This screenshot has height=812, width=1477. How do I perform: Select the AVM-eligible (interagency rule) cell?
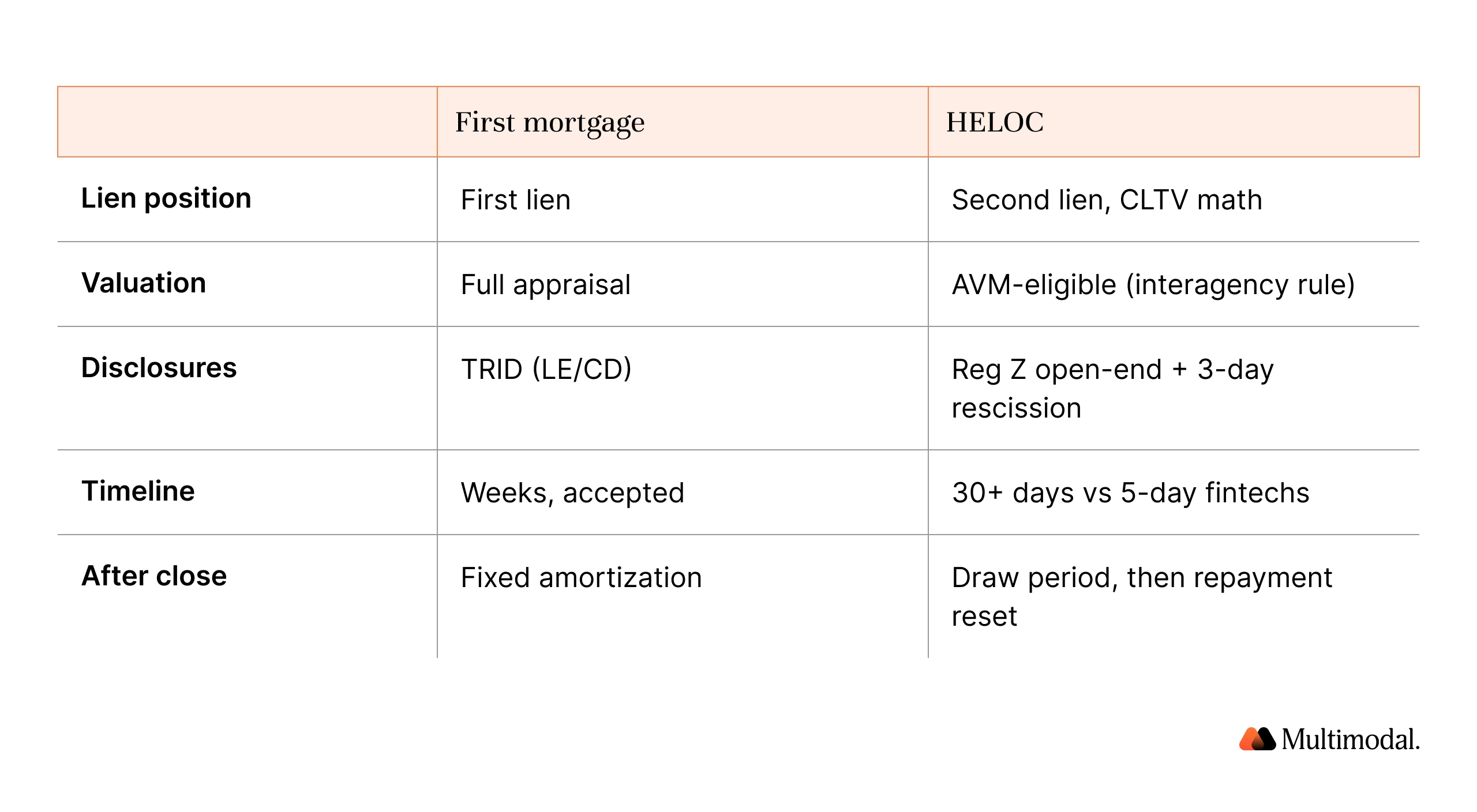(1174, 284)
